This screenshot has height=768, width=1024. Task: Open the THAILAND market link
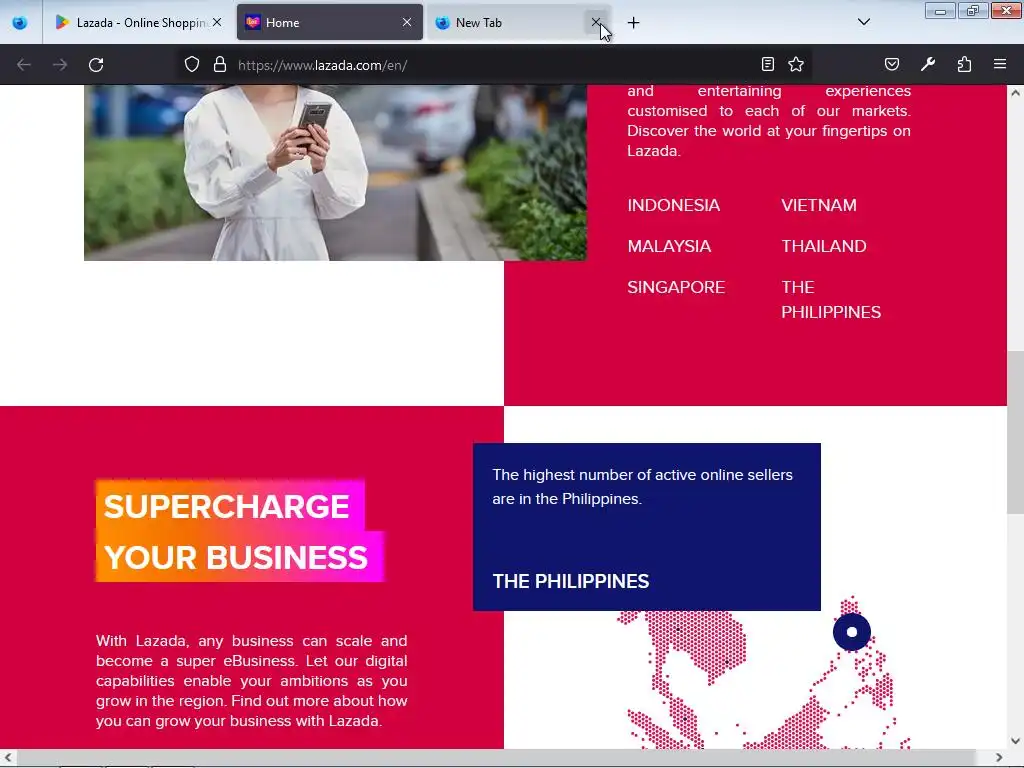coord(824,246)
